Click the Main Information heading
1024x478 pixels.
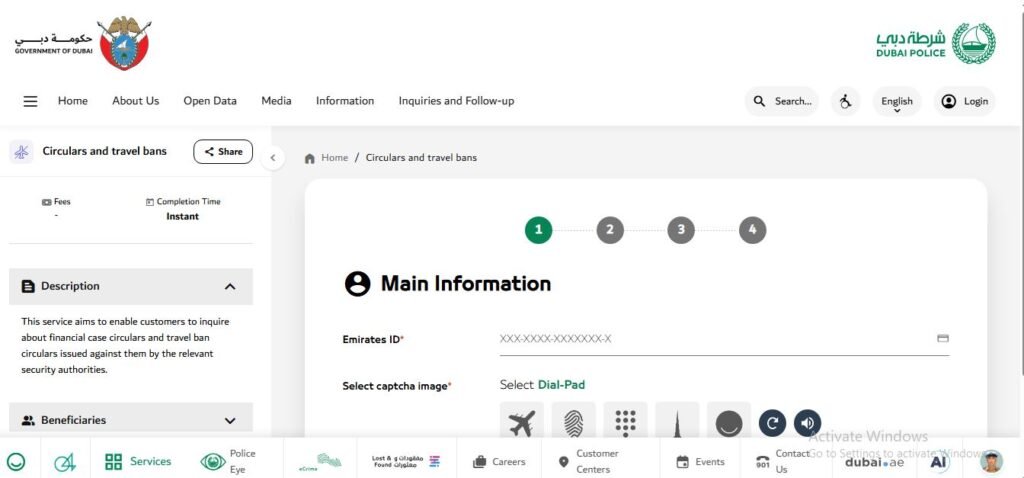(466, 283)
